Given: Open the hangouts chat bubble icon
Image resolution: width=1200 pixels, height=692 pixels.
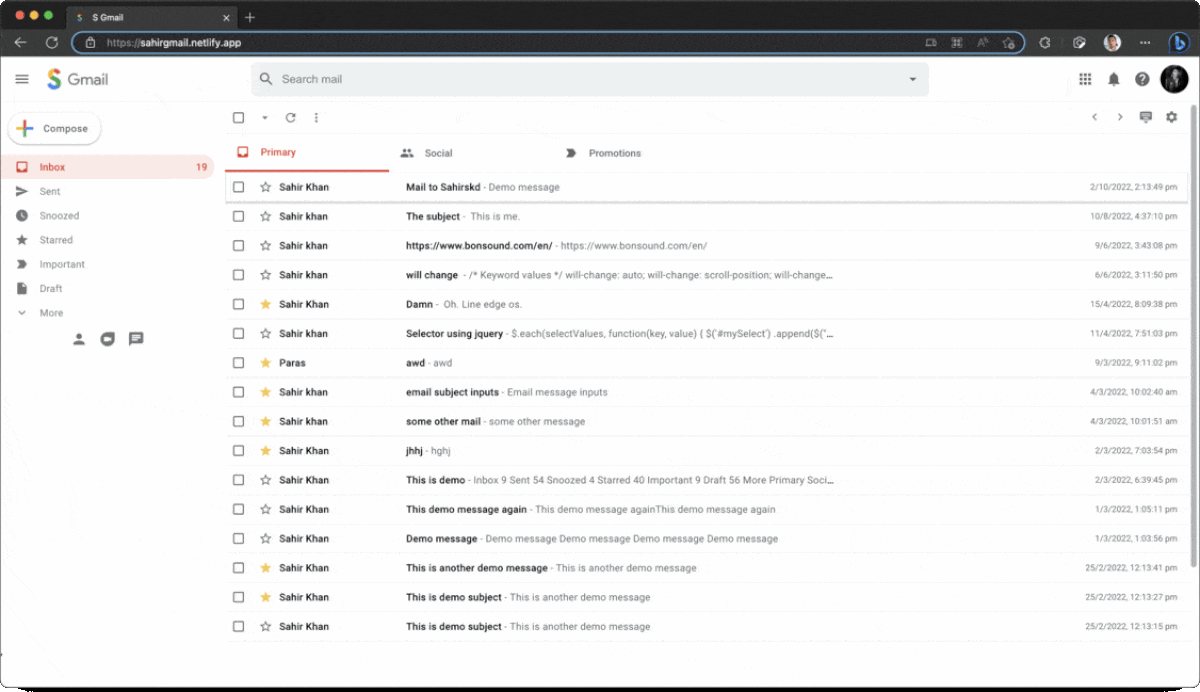Looking at the screenshot, I should [108, 339].
